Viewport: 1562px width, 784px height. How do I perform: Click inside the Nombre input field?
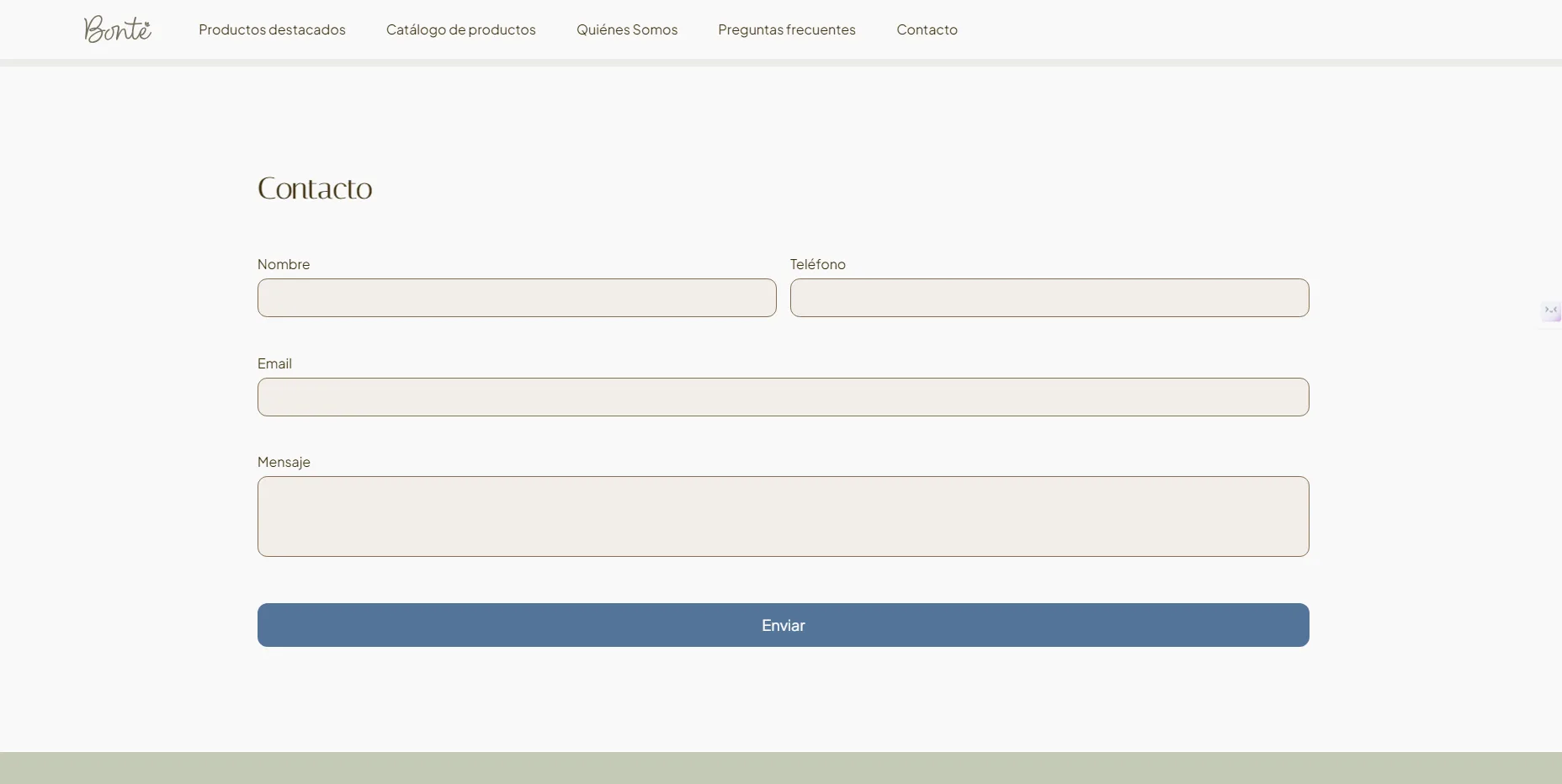click(x=516, y=298)
